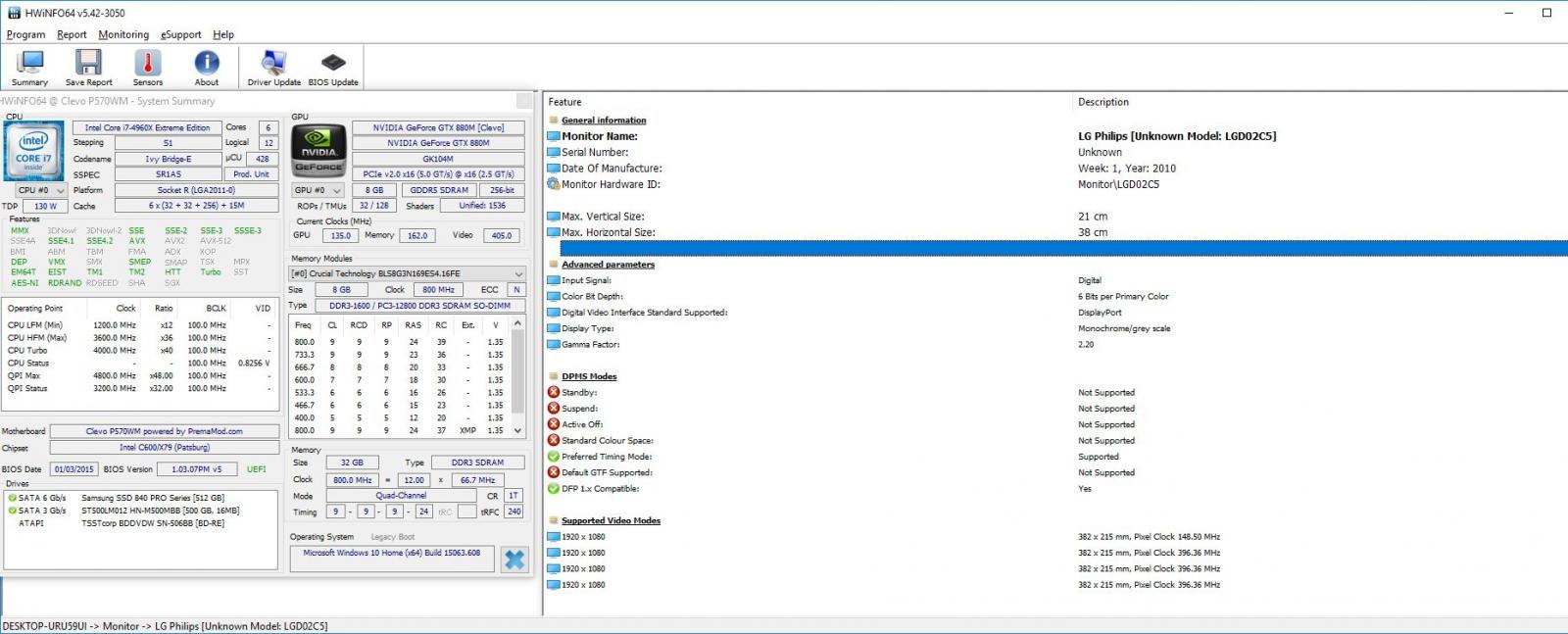Screen dimensions: 1568x634
Task: Select the Date Of Manufacture row
Action: pos(1056,169)
